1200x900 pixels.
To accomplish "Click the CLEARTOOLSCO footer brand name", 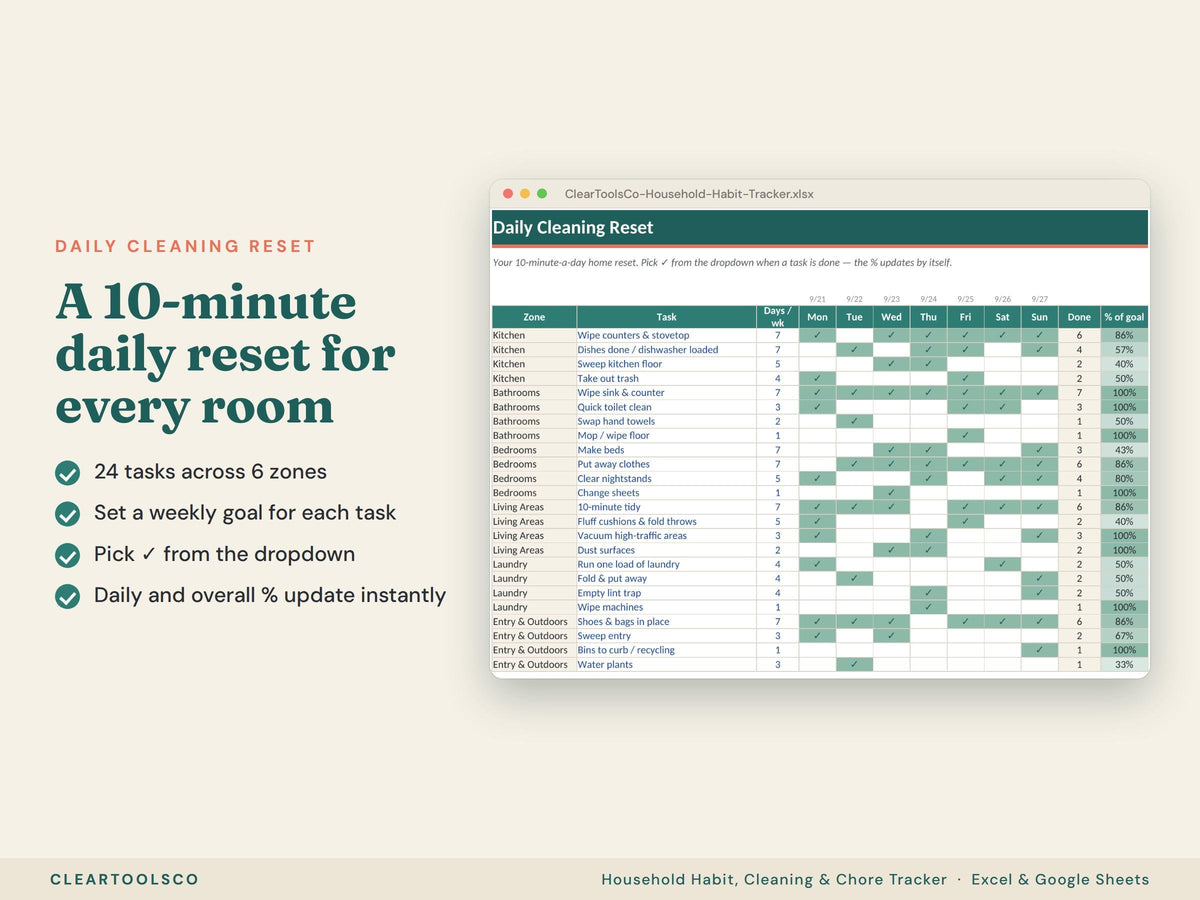I will pyautogui.click(x=124, y=880).
